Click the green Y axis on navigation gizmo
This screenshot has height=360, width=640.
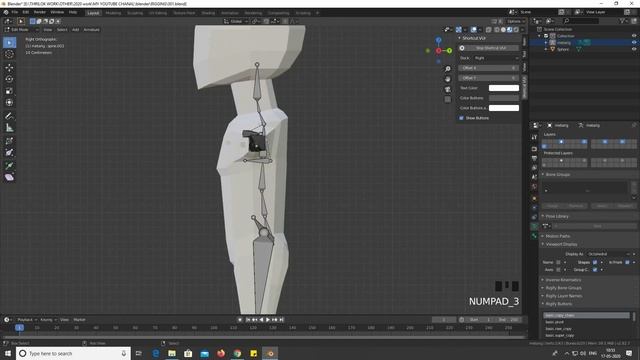449,51
